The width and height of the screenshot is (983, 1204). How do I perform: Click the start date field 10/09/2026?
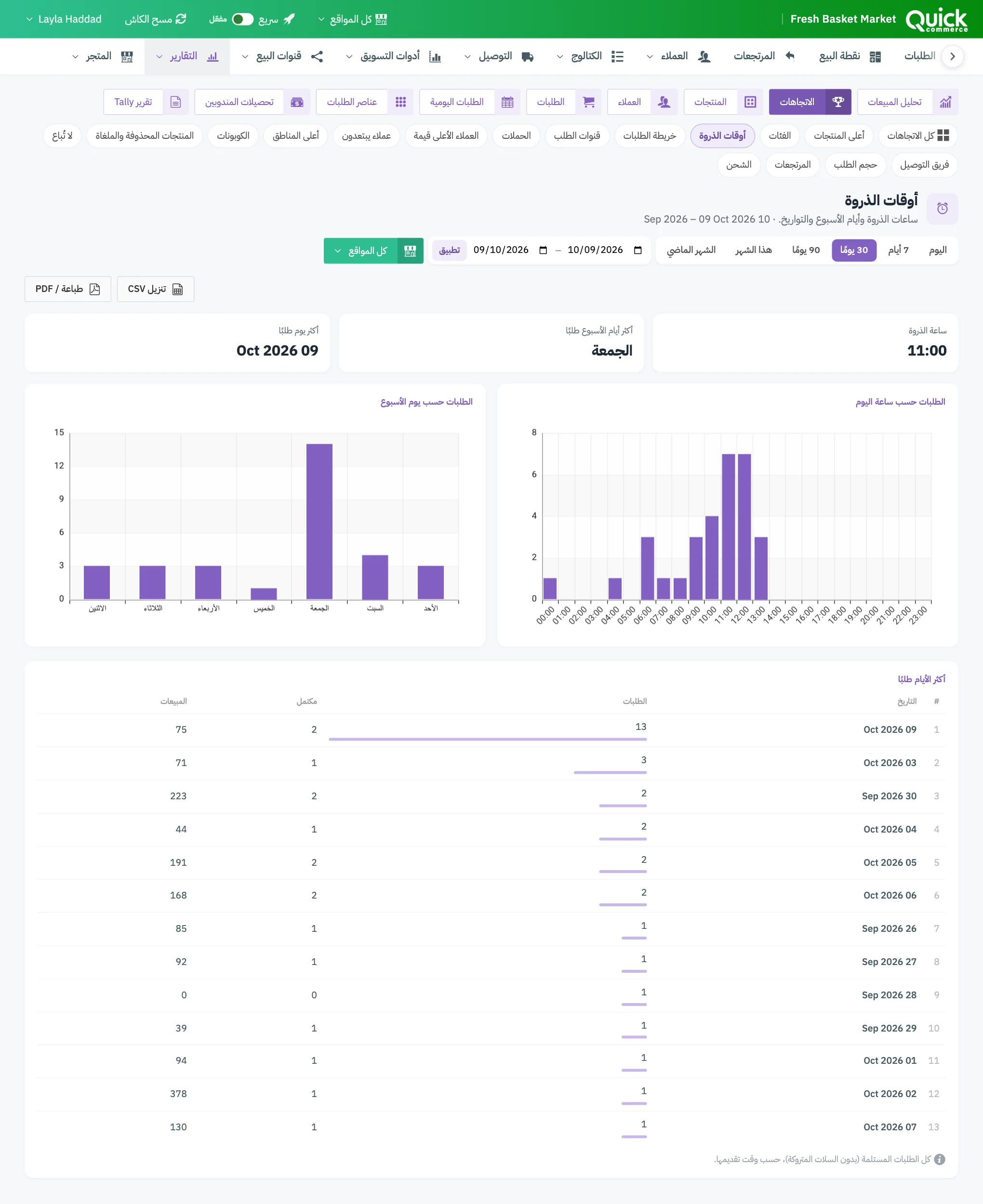(x=604, y=250)
